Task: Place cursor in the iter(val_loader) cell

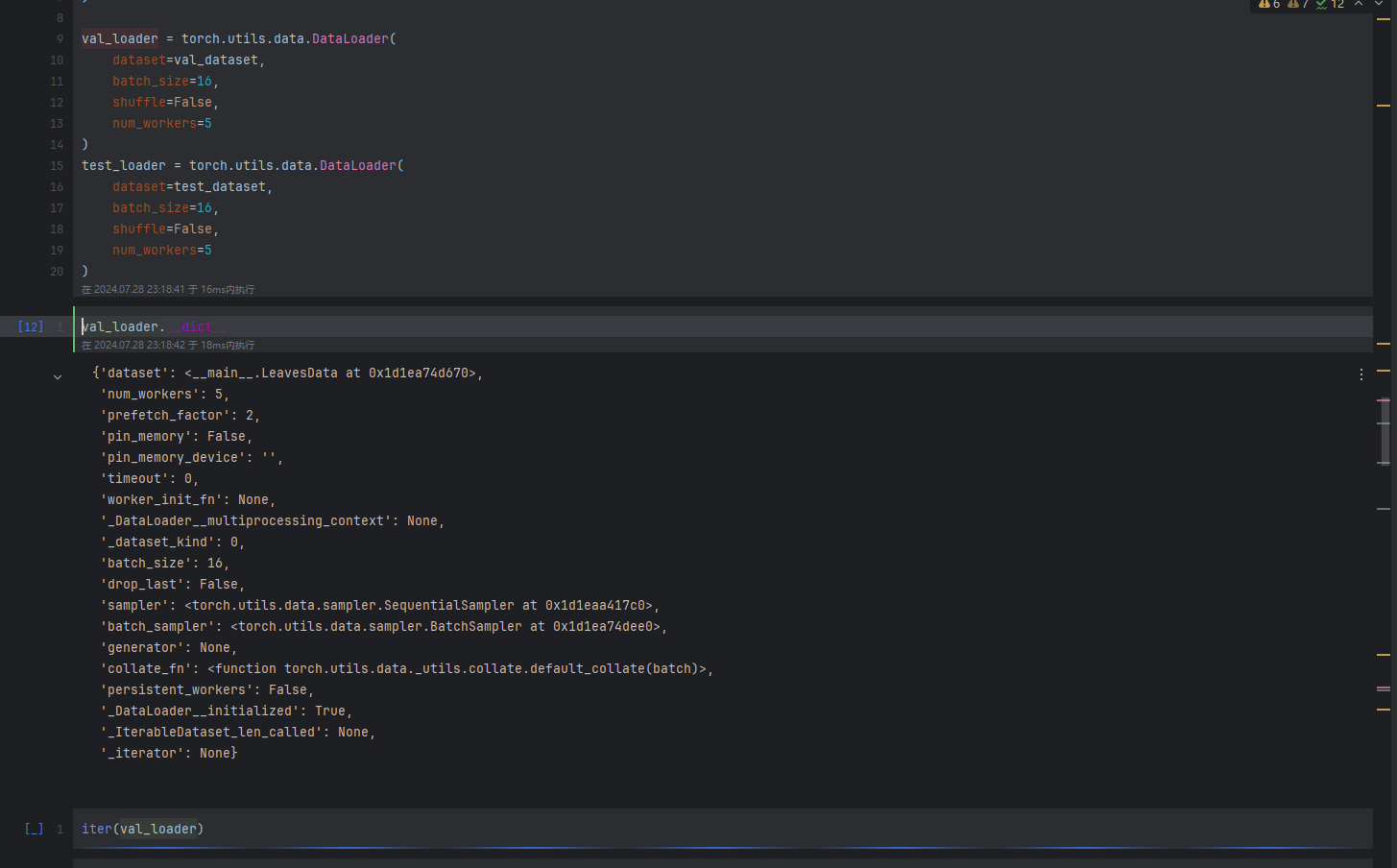Action: coord(576,829)
